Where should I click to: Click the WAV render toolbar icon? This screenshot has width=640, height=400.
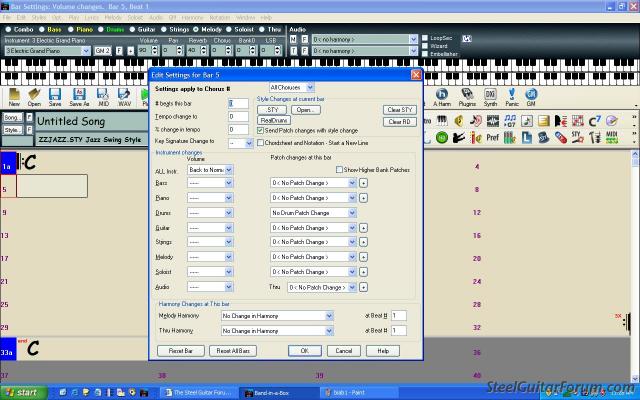[x=125, y=97]
